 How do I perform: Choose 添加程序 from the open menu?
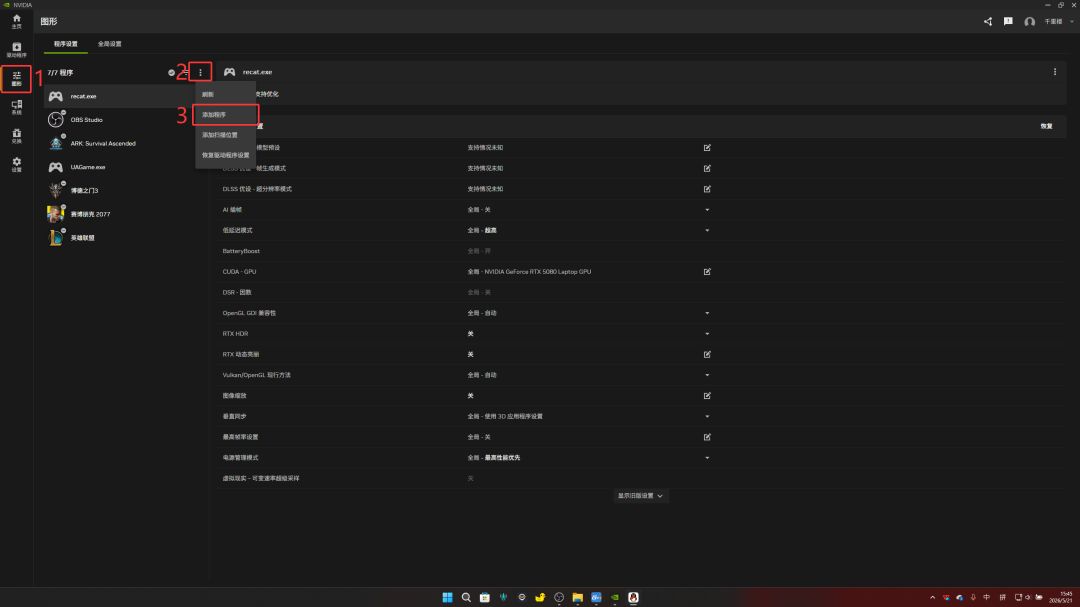[x=225, y=114]
